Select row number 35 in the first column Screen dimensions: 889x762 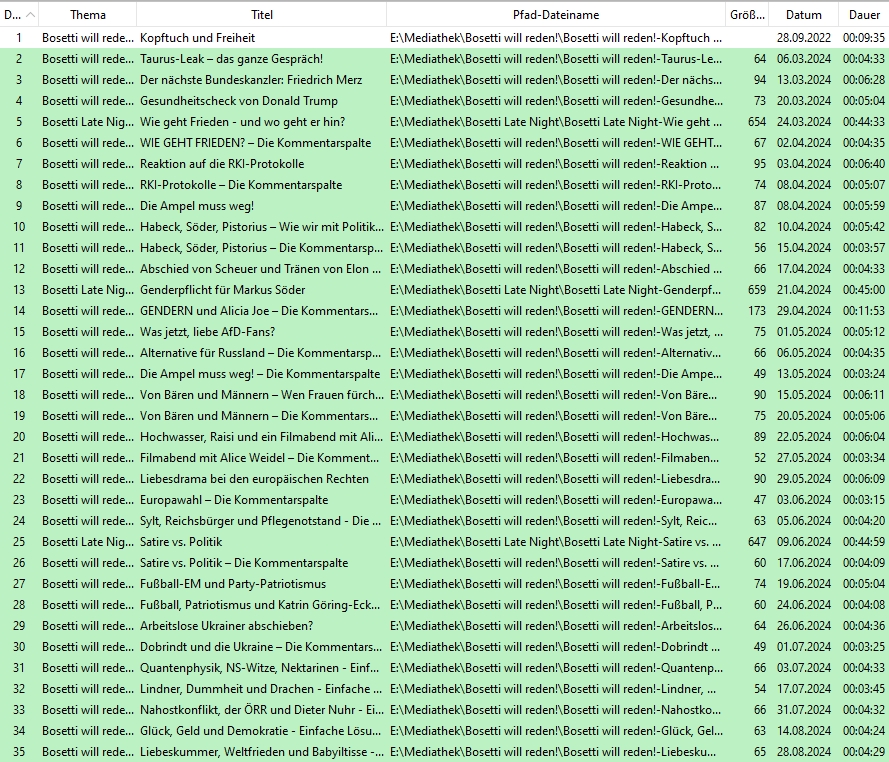pos(19,751)
